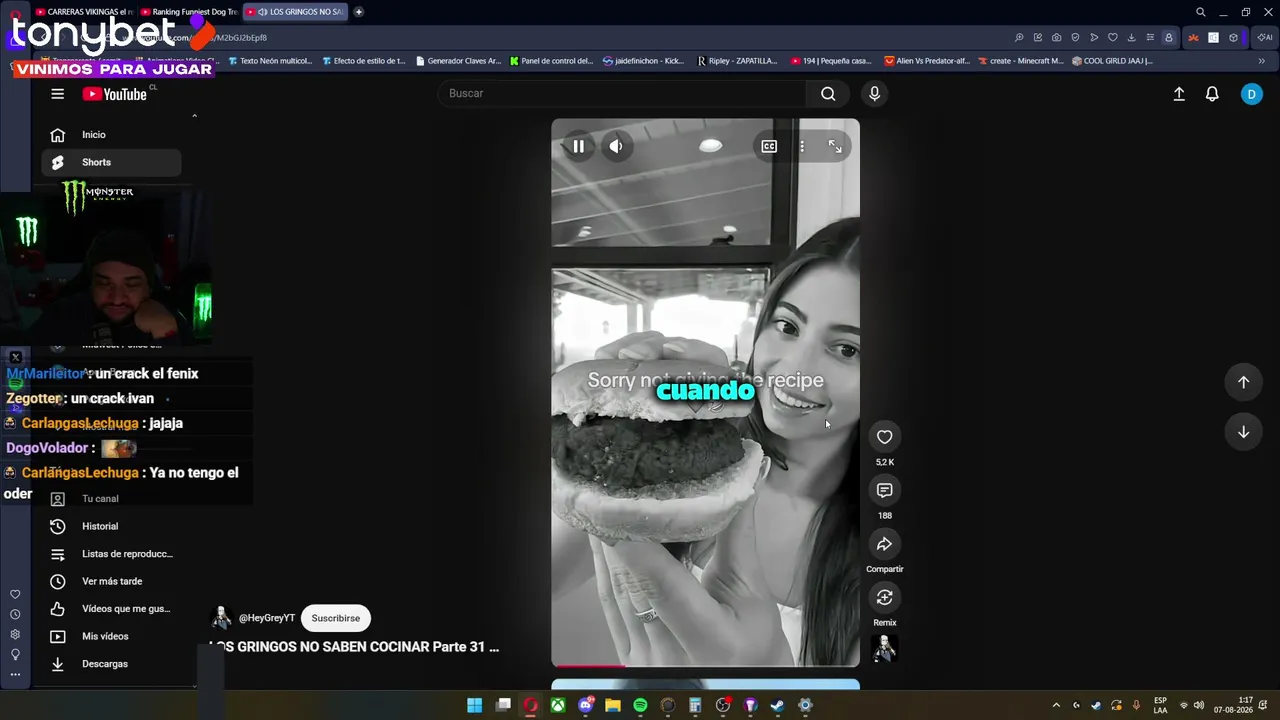Focus the Buscar search field

click(622, 94)
